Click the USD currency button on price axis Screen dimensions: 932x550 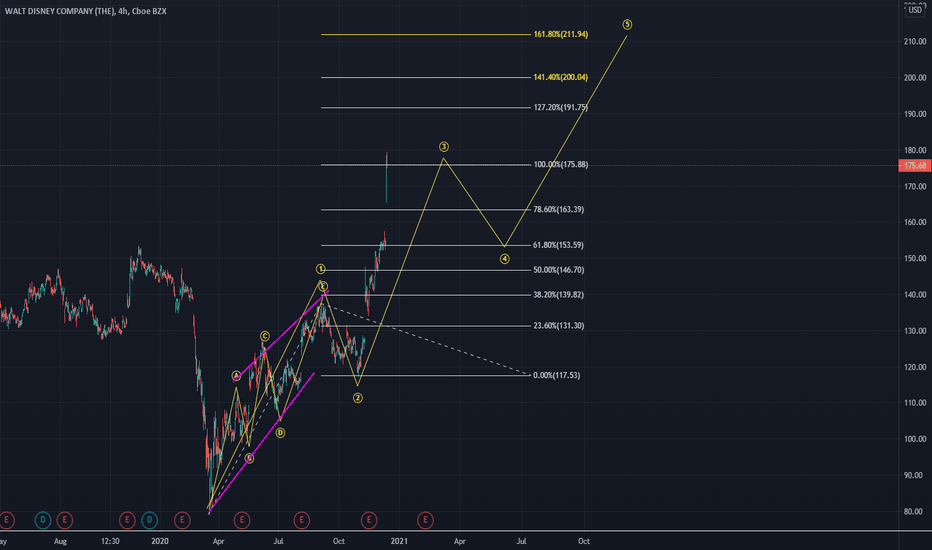pos(915,10)
